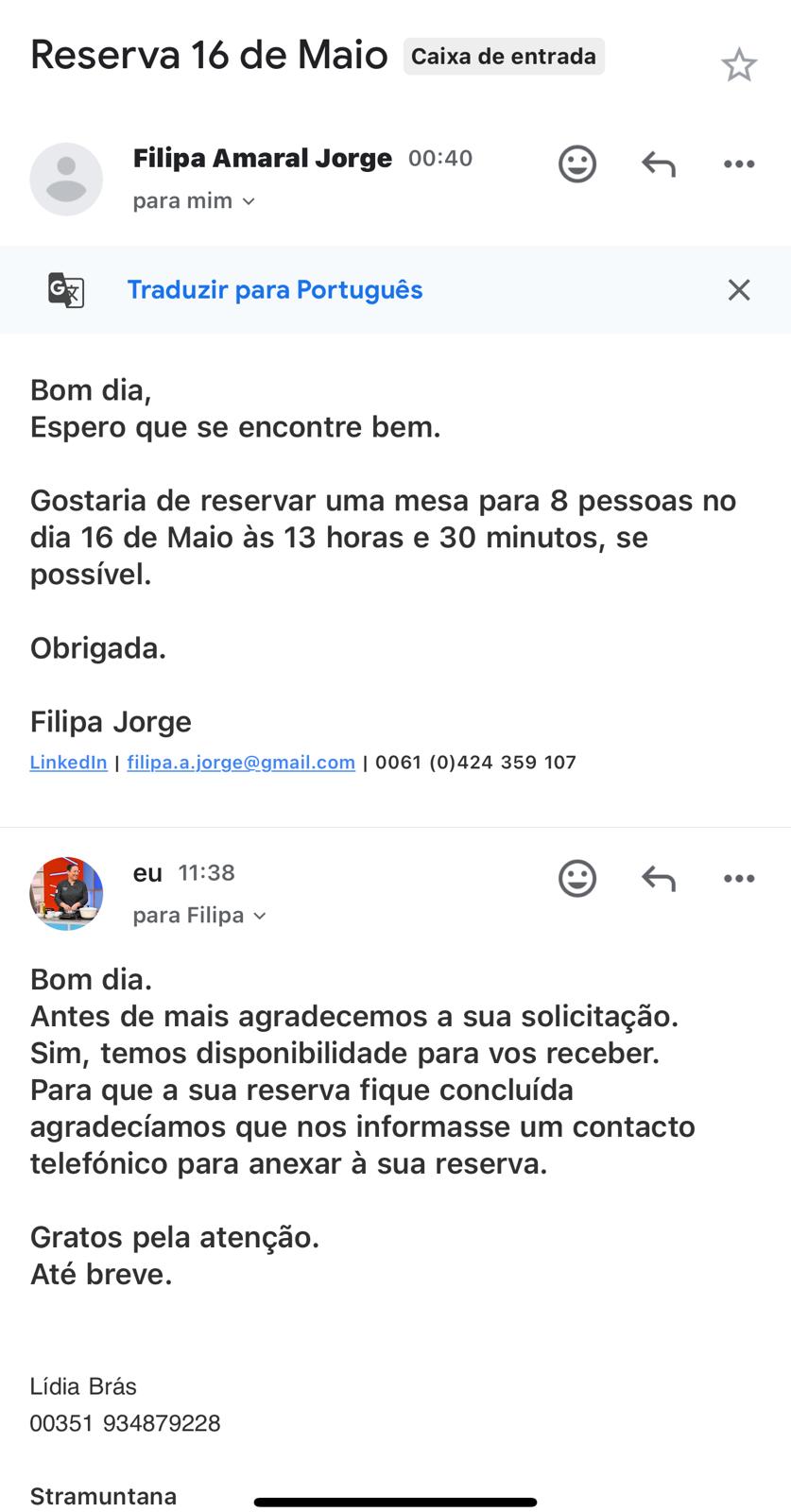The height and width of the screenshot is (1512, 791).
Task: Tap the phone number 0061 (0)424 359 107
Action: pos(475,762)
